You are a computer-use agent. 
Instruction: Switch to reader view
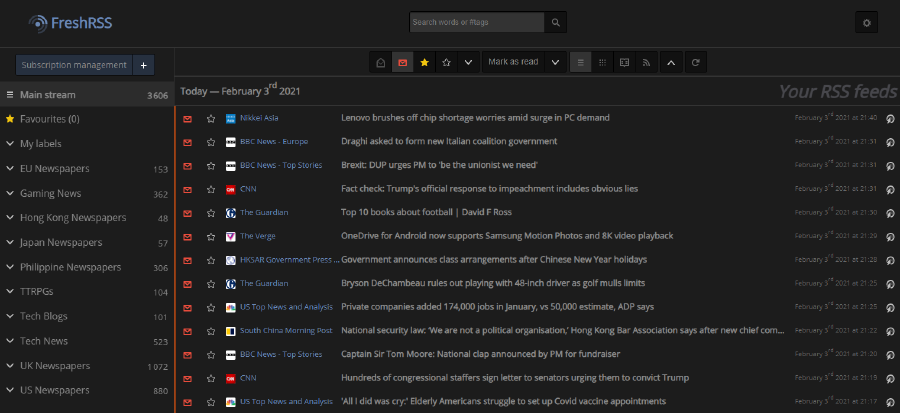point(624,63)
